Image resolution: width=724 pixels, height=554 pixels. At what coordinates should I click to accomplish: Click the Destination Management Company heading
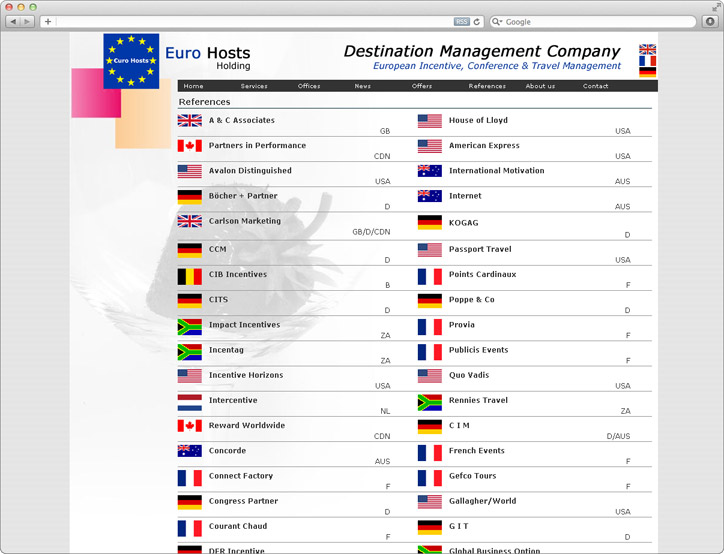[482, 51]
